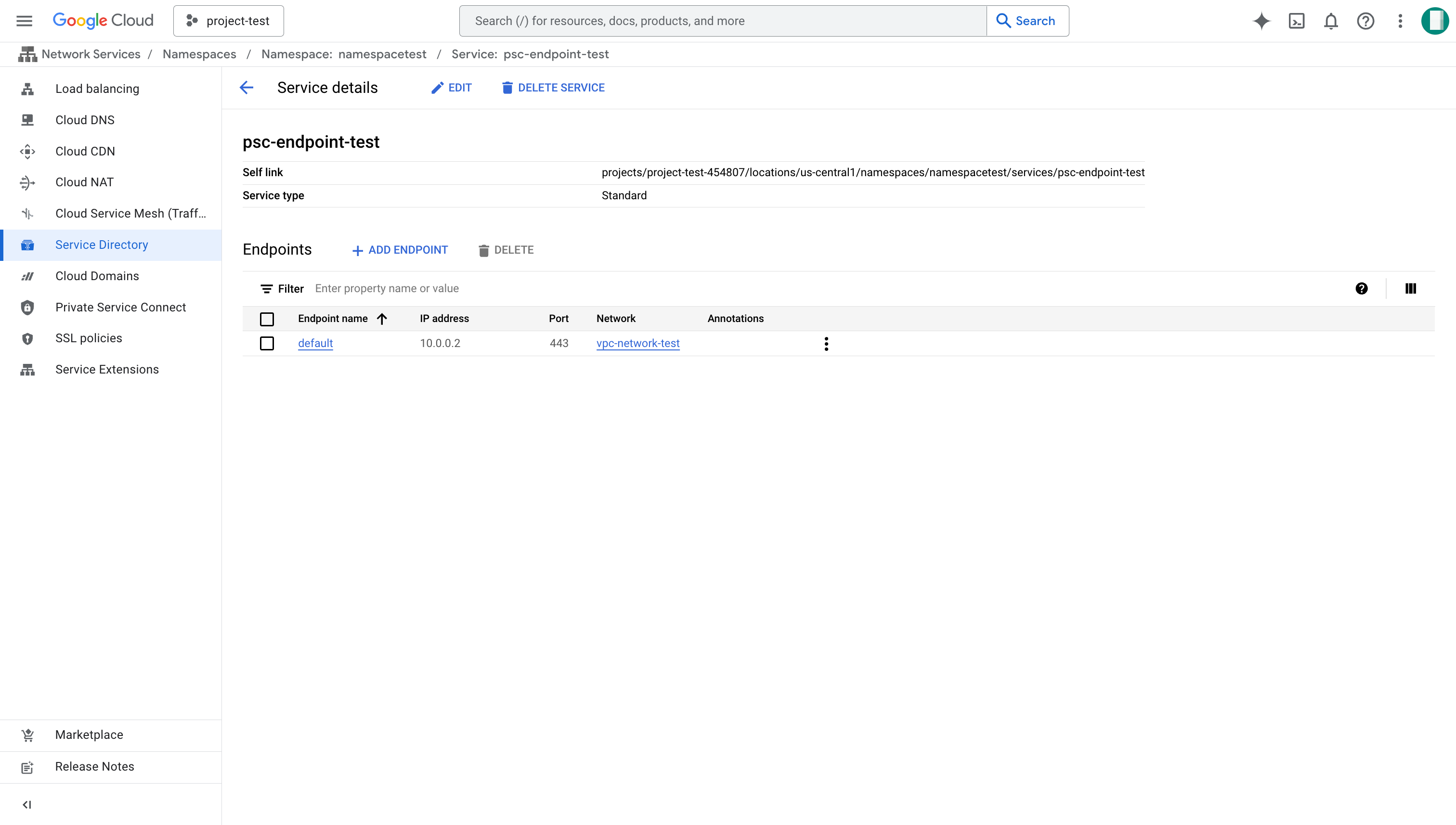Click the back arrow beside Service details
The width and height of the screenshot is (1456, 825).
click(x=247, y=87)
